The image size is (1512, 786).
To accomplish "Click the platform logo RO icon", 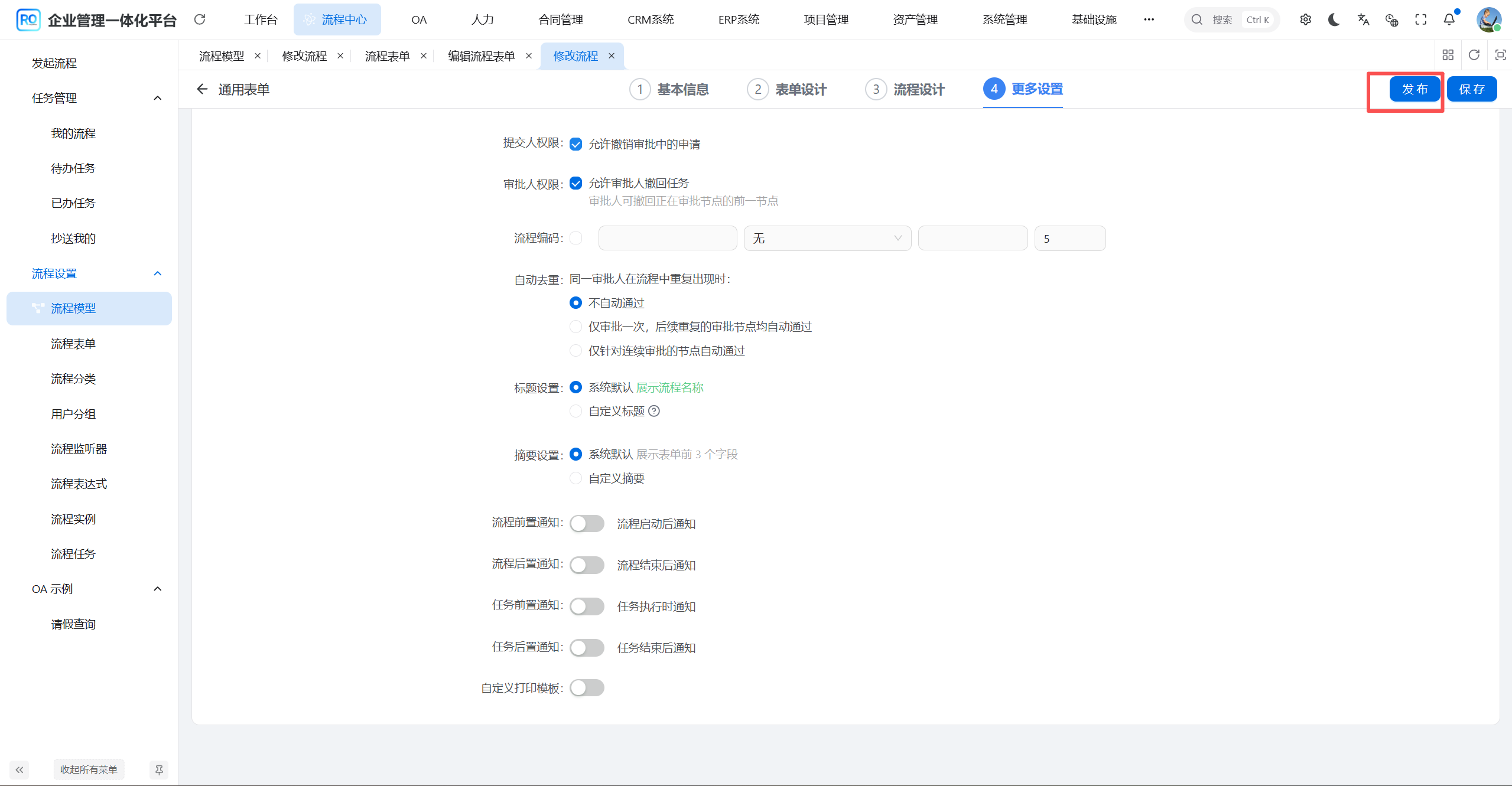I will pos(28,19).
